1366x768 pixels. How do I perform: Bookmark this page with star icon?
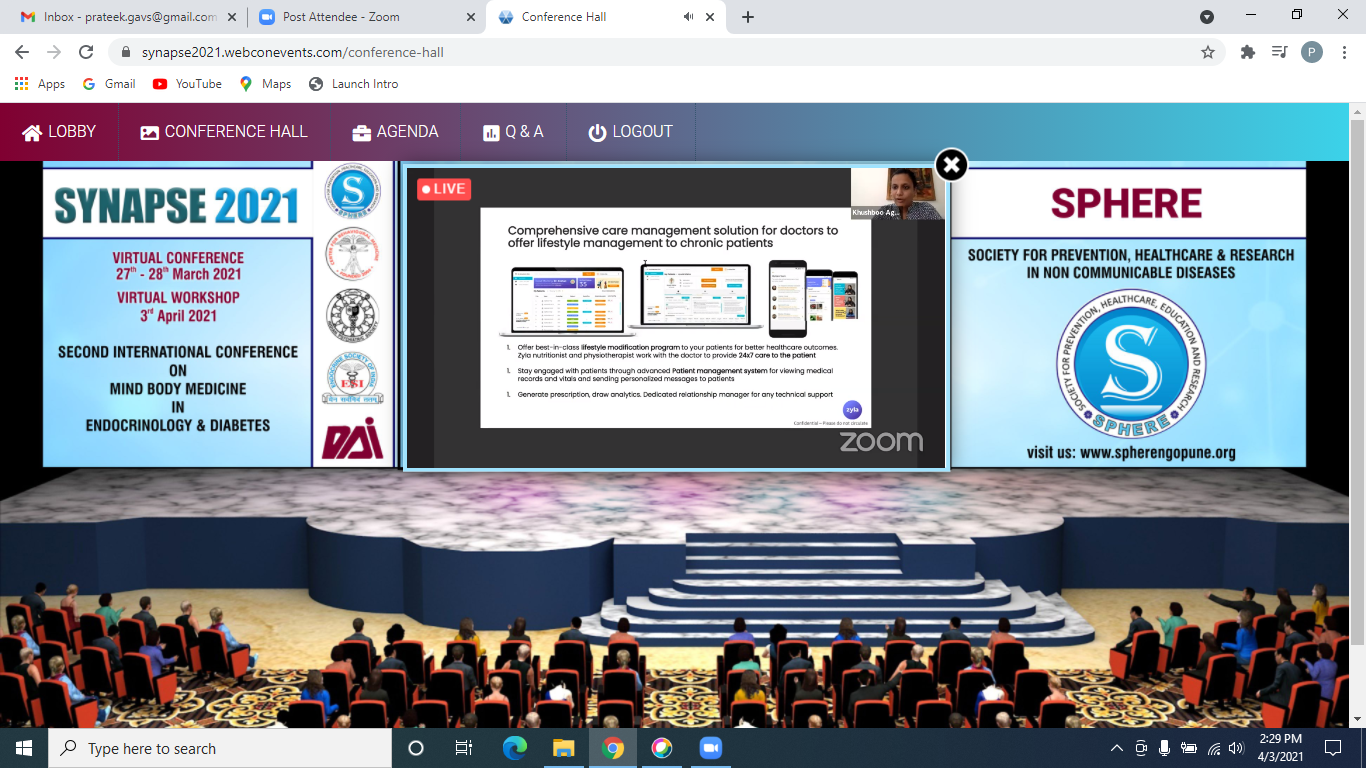pyautogui.click(x=1208, y=52)
